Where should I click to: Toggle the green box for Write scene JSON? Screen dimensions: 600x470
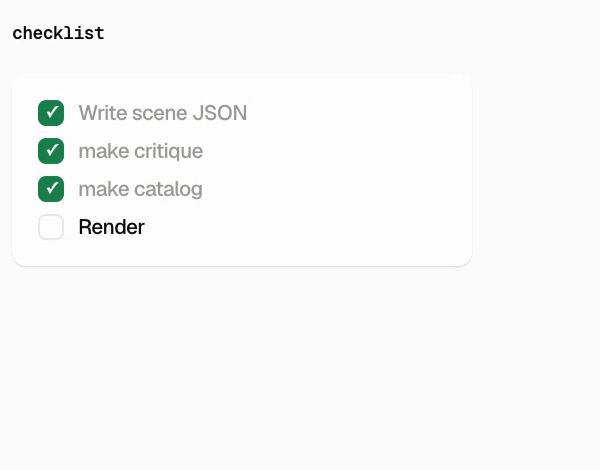[x=51, y=113]
